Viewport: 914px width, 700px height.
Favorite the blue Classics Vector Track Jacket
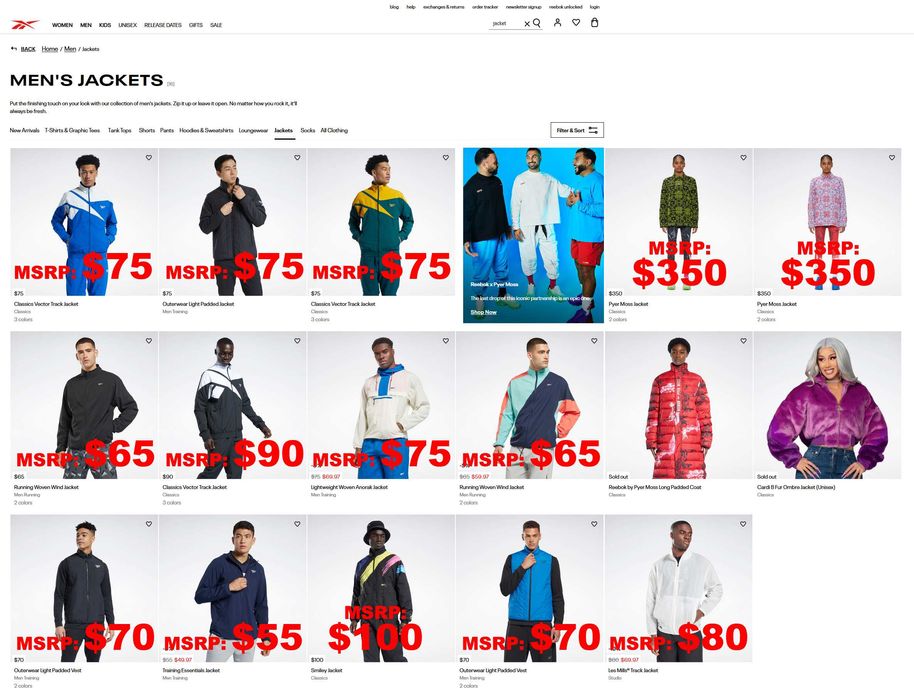point(149,157)
